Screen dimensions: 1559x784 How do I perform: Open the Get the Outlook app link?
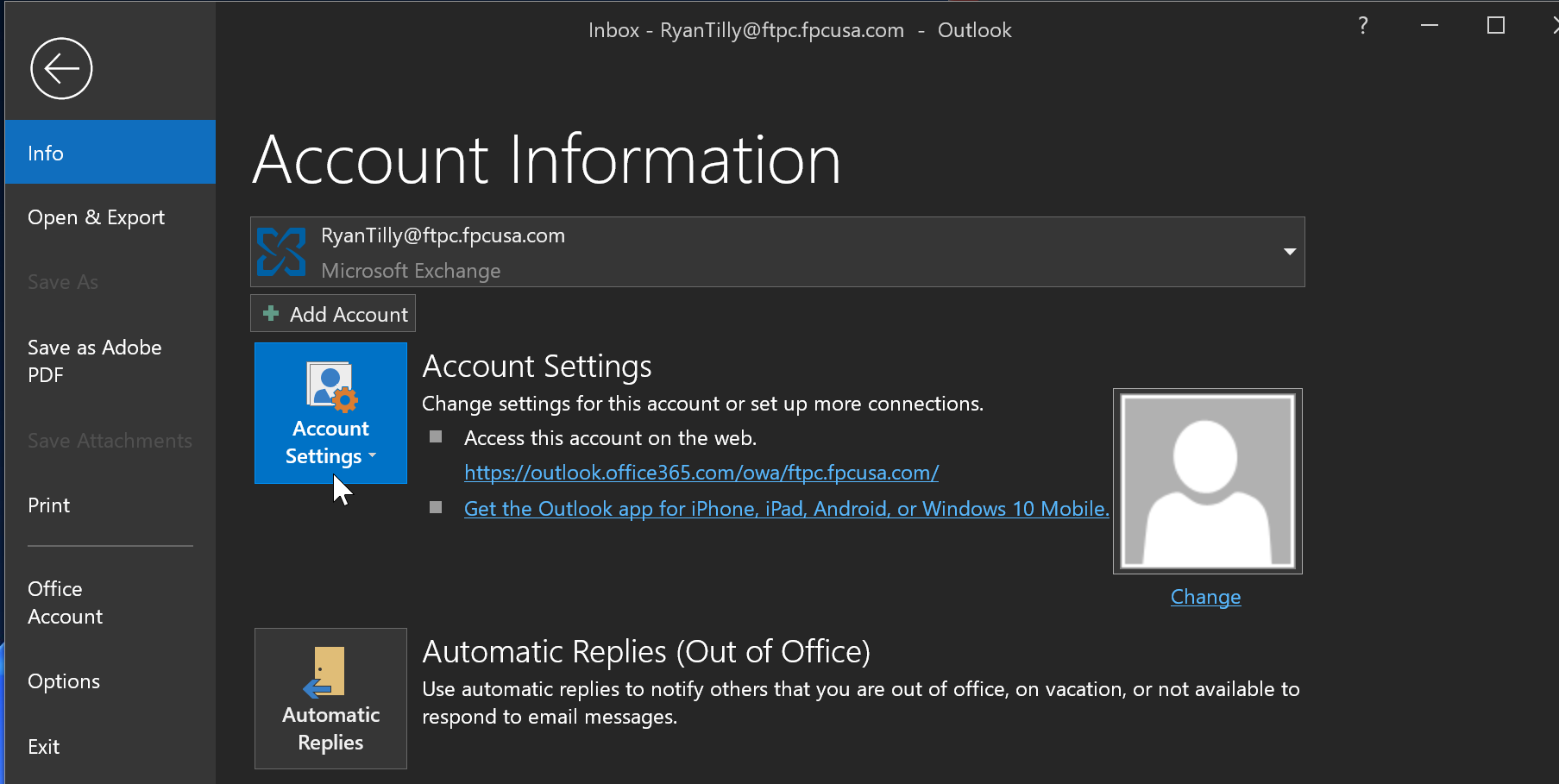pos(787,509)
